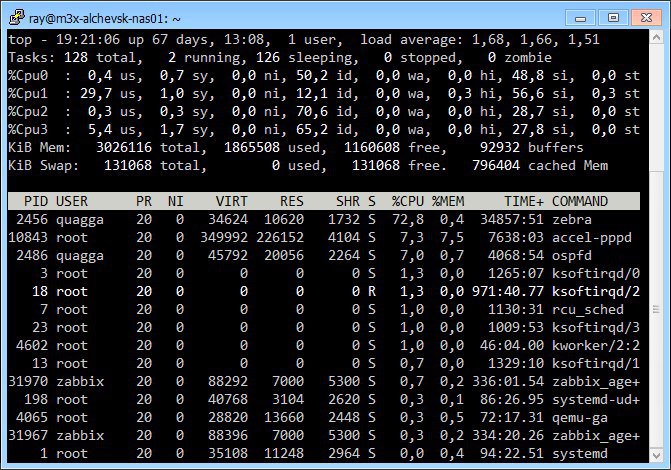Minimize the PuTTY terminal window
This screenshot has height=470, width=671.
(x=580, y=18)
